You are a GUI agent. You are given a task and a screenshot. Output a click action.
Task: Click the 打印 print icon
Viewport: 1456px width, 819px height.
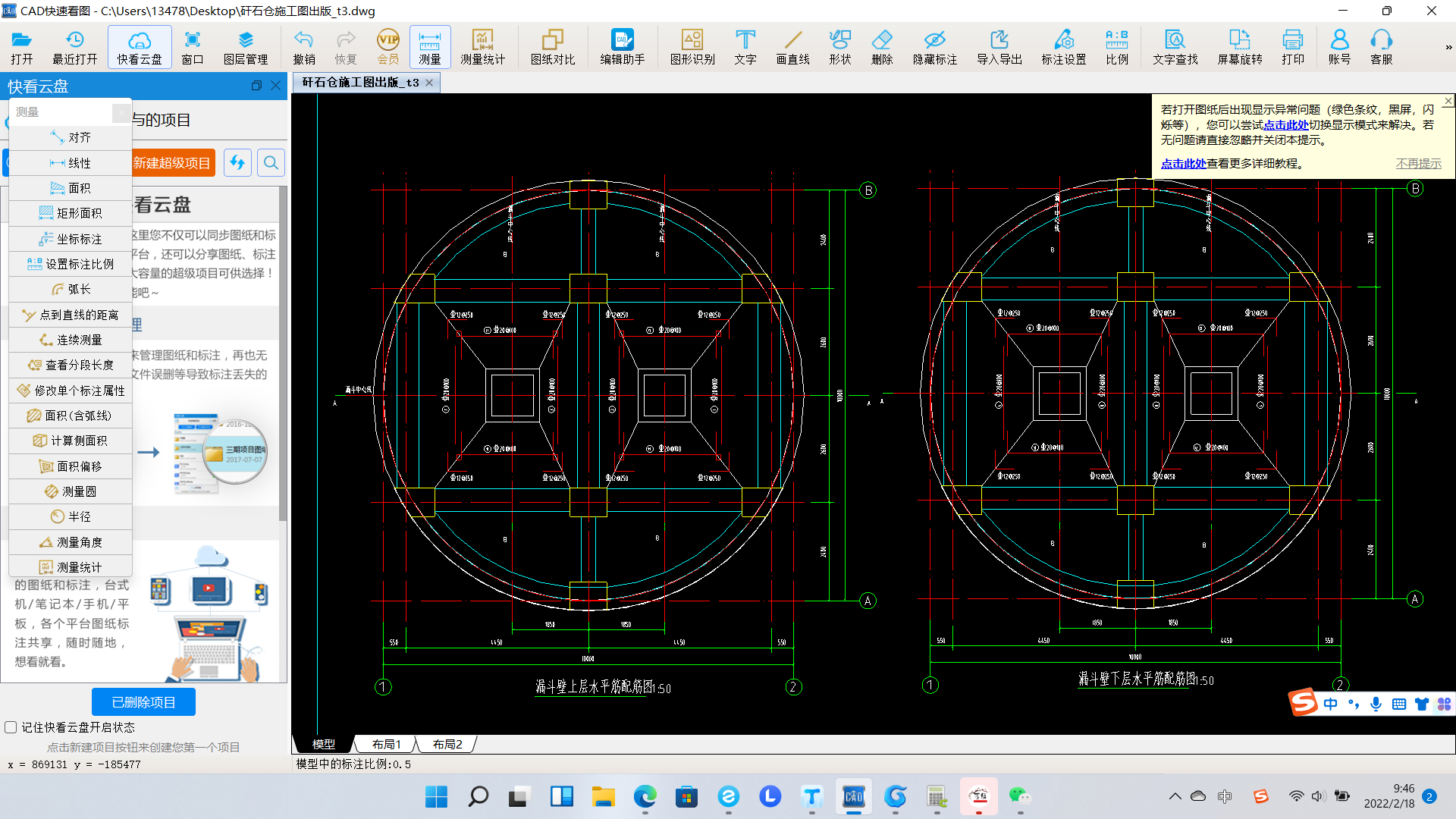click(1293, 47)
